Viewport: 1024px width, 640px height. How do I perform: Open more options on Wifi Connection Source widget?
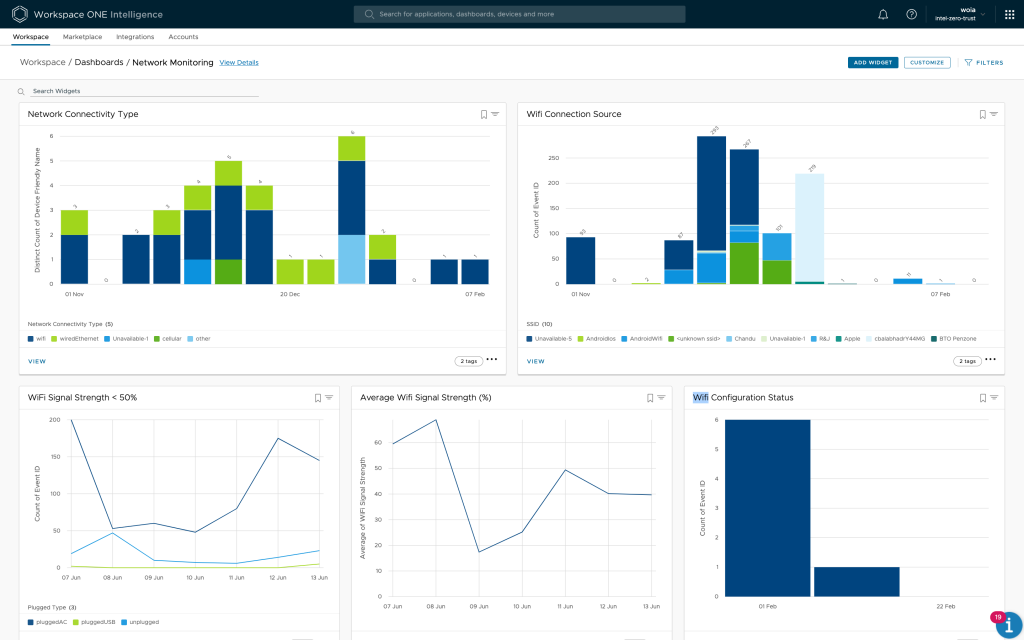pos(991,360)
